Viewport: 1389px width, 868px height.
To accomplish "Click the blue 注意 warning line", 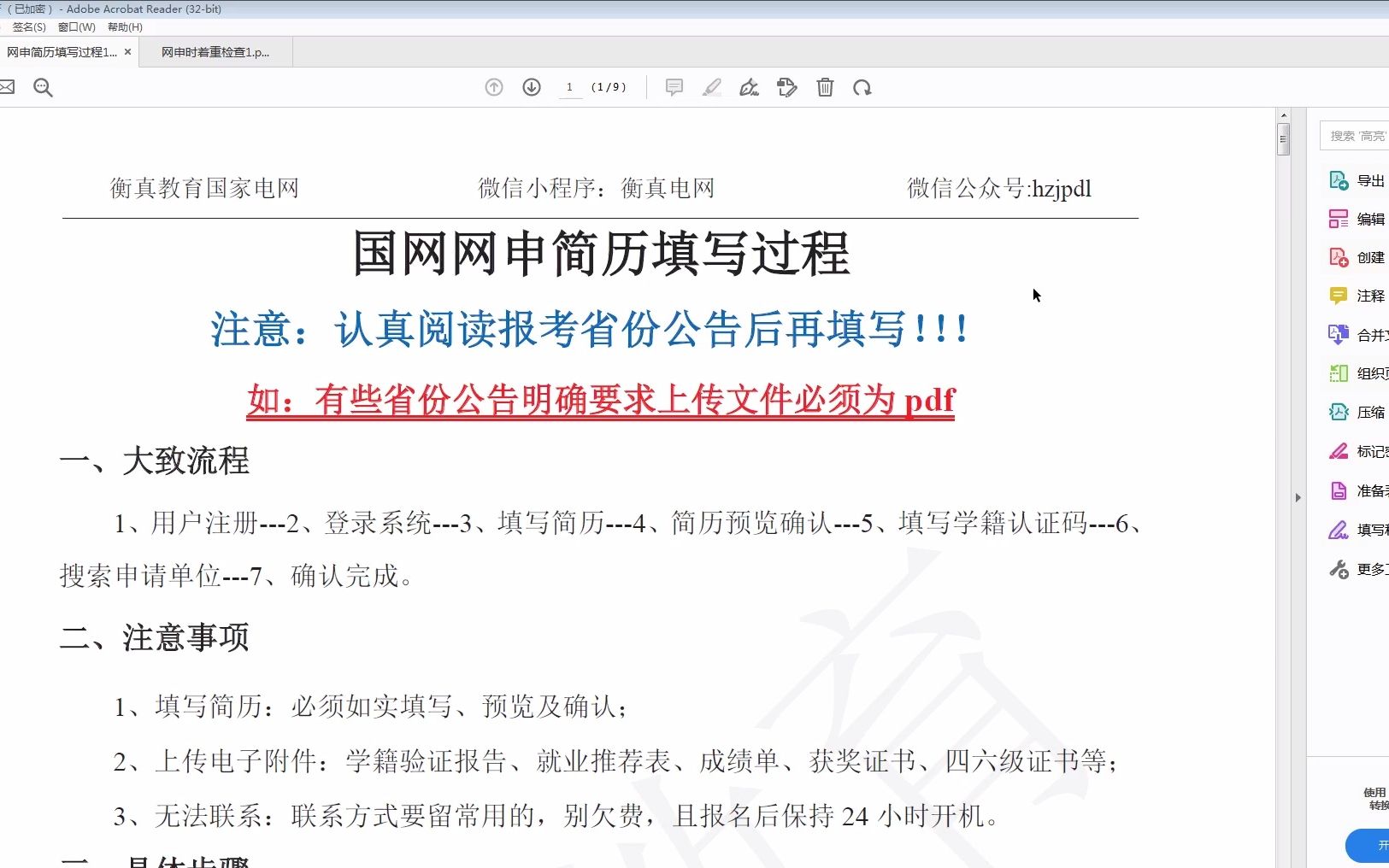I will (x=590, y=329).
